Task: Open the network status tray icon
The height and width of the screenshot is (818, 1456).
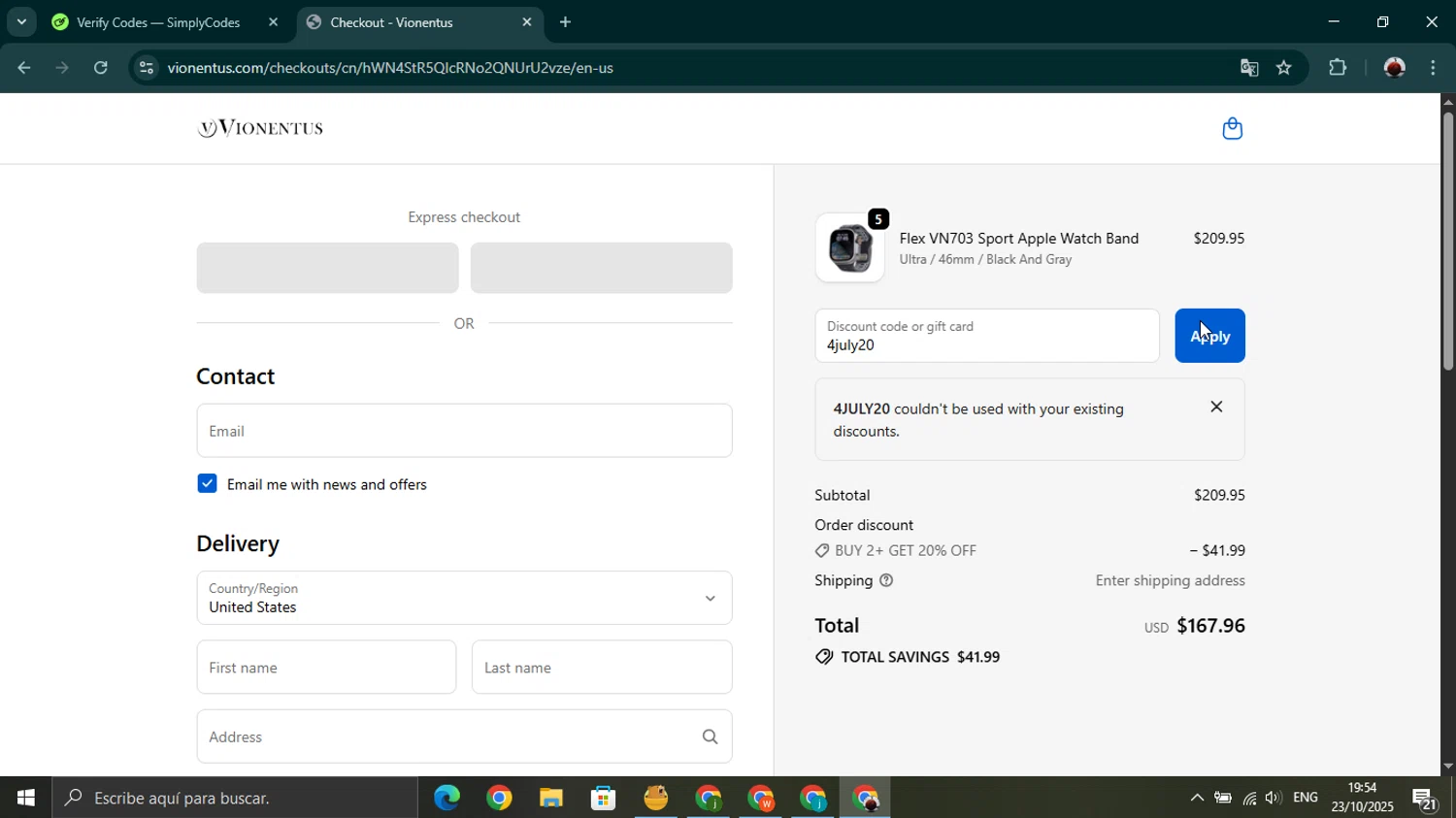Action: (1249, 798)
